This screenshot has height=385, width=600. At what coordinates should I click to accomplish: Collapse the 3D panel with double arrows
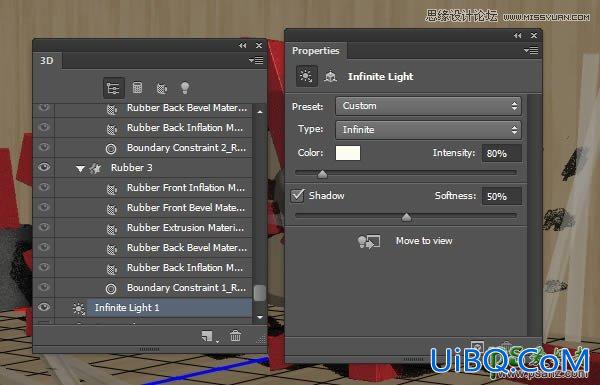[242, 45]
